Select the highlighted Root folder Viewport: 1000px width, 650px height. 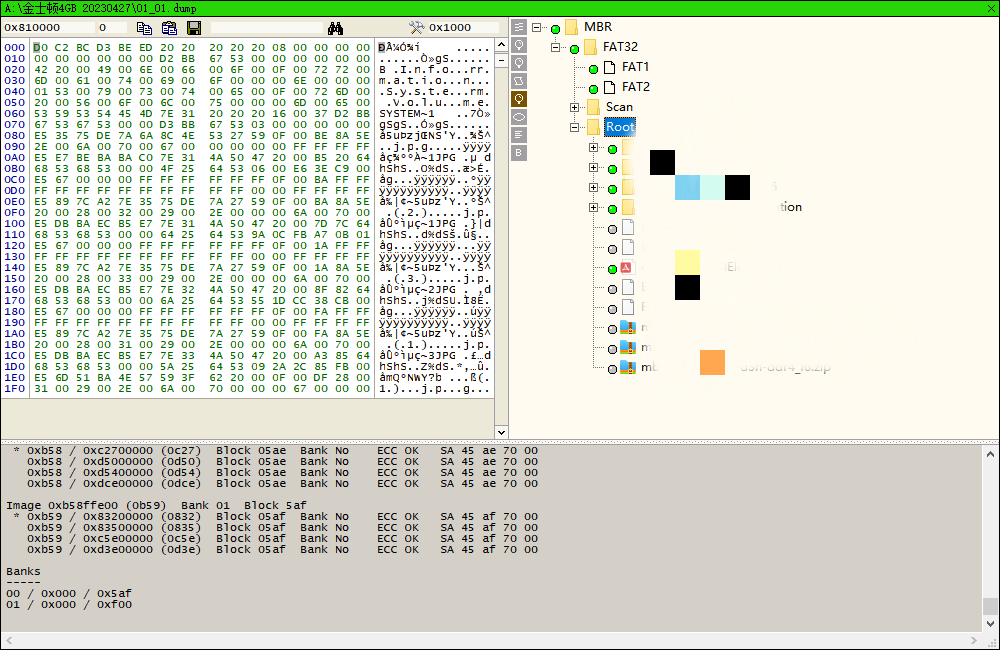pos(620,126)
